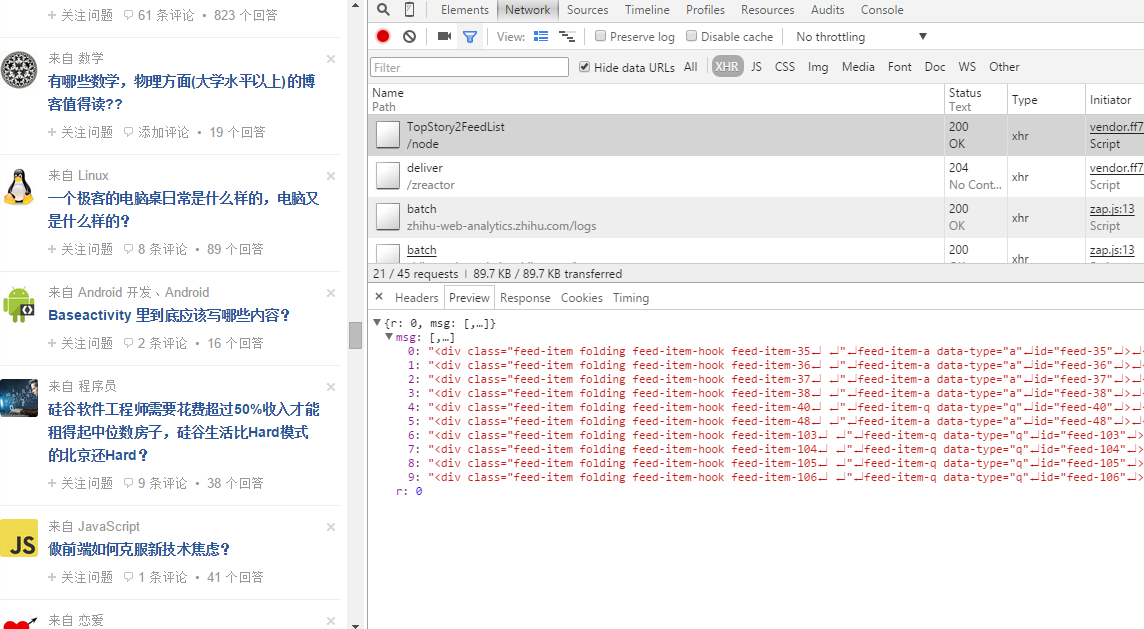1144x629 pixels.
Task: Switch to large request rows view
Action: (541, 36)
